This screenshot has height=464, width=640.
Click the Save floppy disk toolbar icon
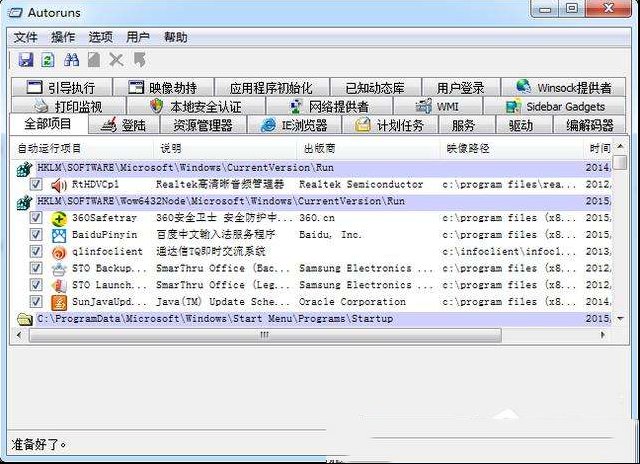tap(26, 60)
